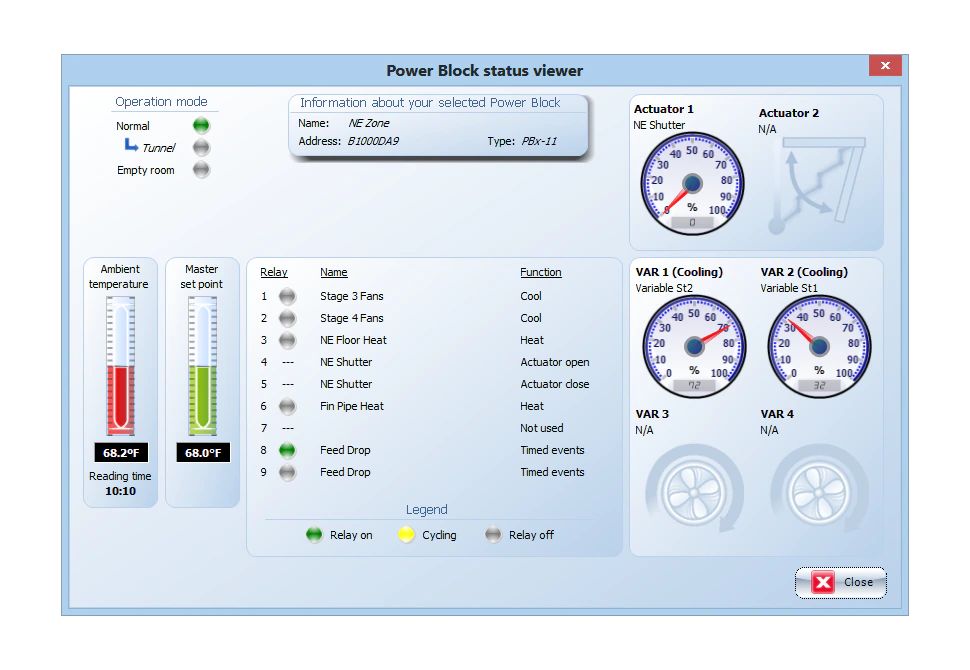The image size is (970, 670).
Task: Click relay 8 Feed Drop green indicator
Action: click(x=288, y=450)
